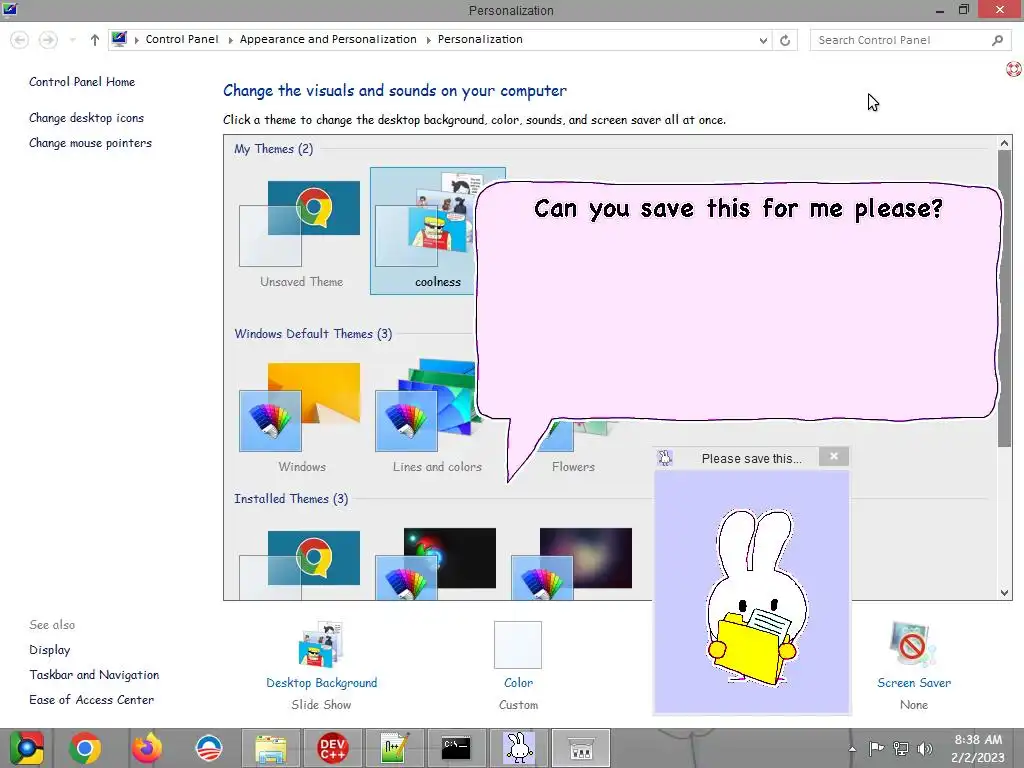Open the Dev-C++ taskbar icon

click(x=332, y=748)
